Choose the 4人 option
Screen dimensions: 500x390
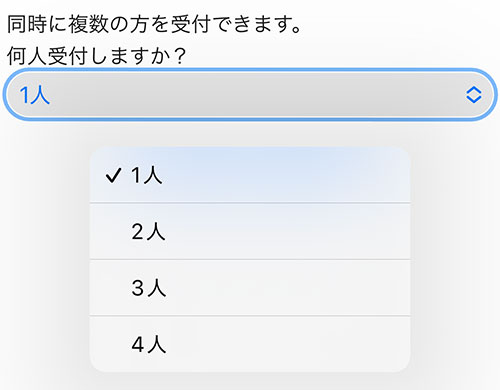(250, 344)
